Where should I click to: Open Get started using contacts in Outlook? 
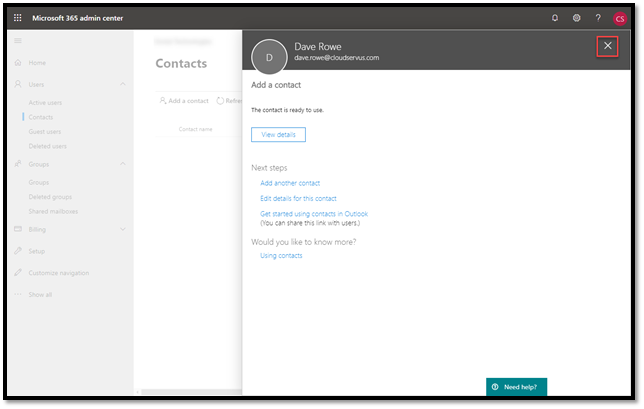(314, 214)
